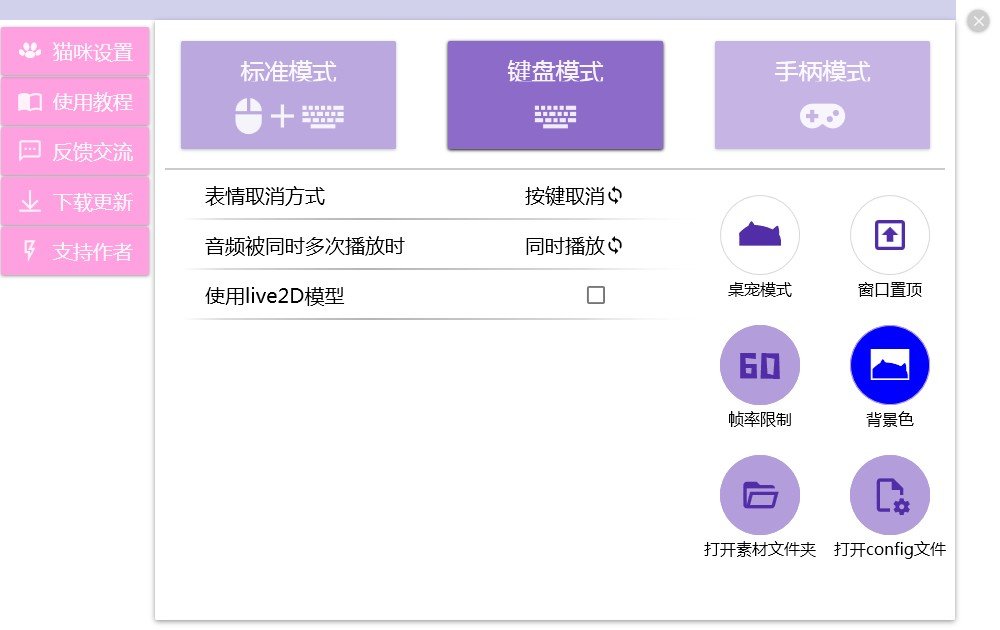Open 猫咪设置 in the sidebar
This screenshot has height=630, width=1000.
75,51
